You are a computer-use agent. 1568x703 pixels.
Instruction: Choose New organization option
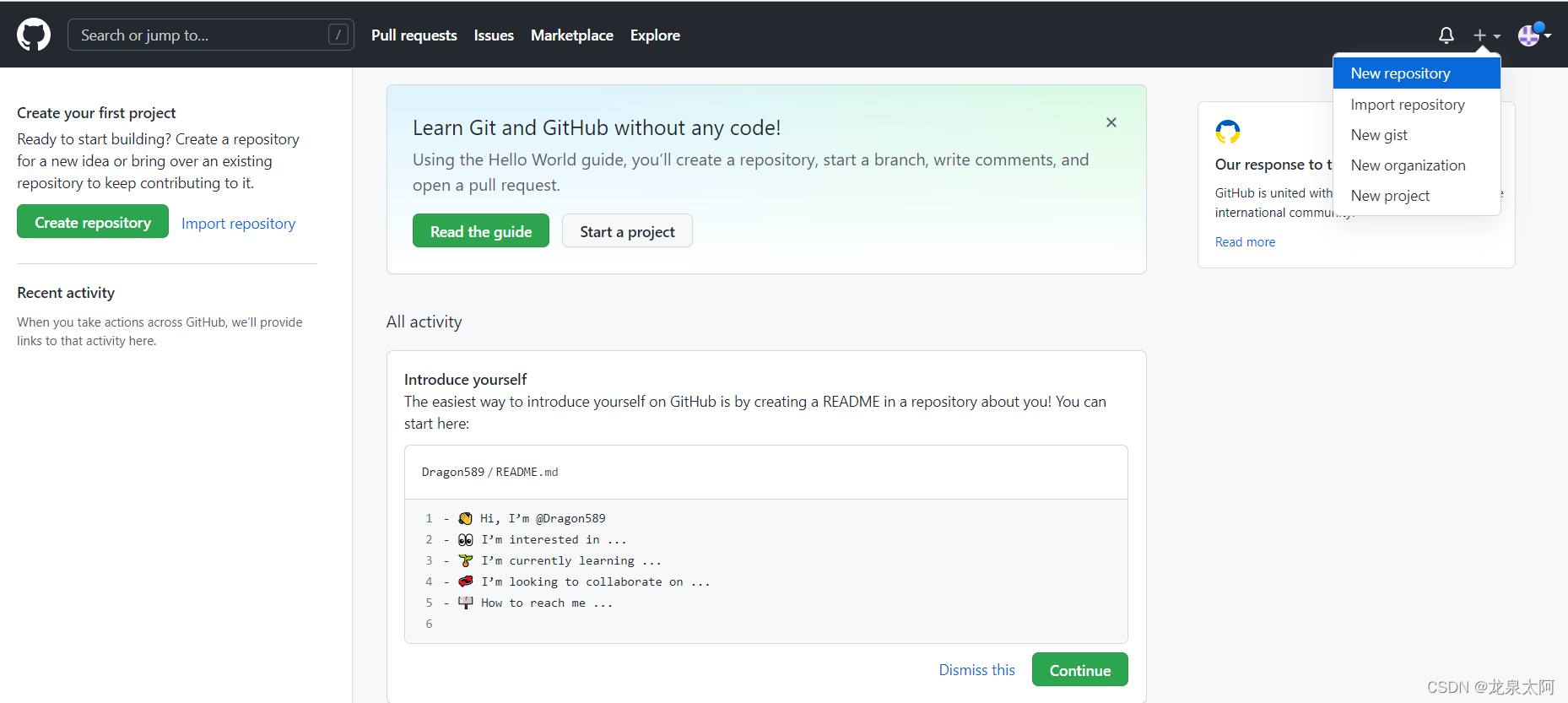(x=1417, y=165)
